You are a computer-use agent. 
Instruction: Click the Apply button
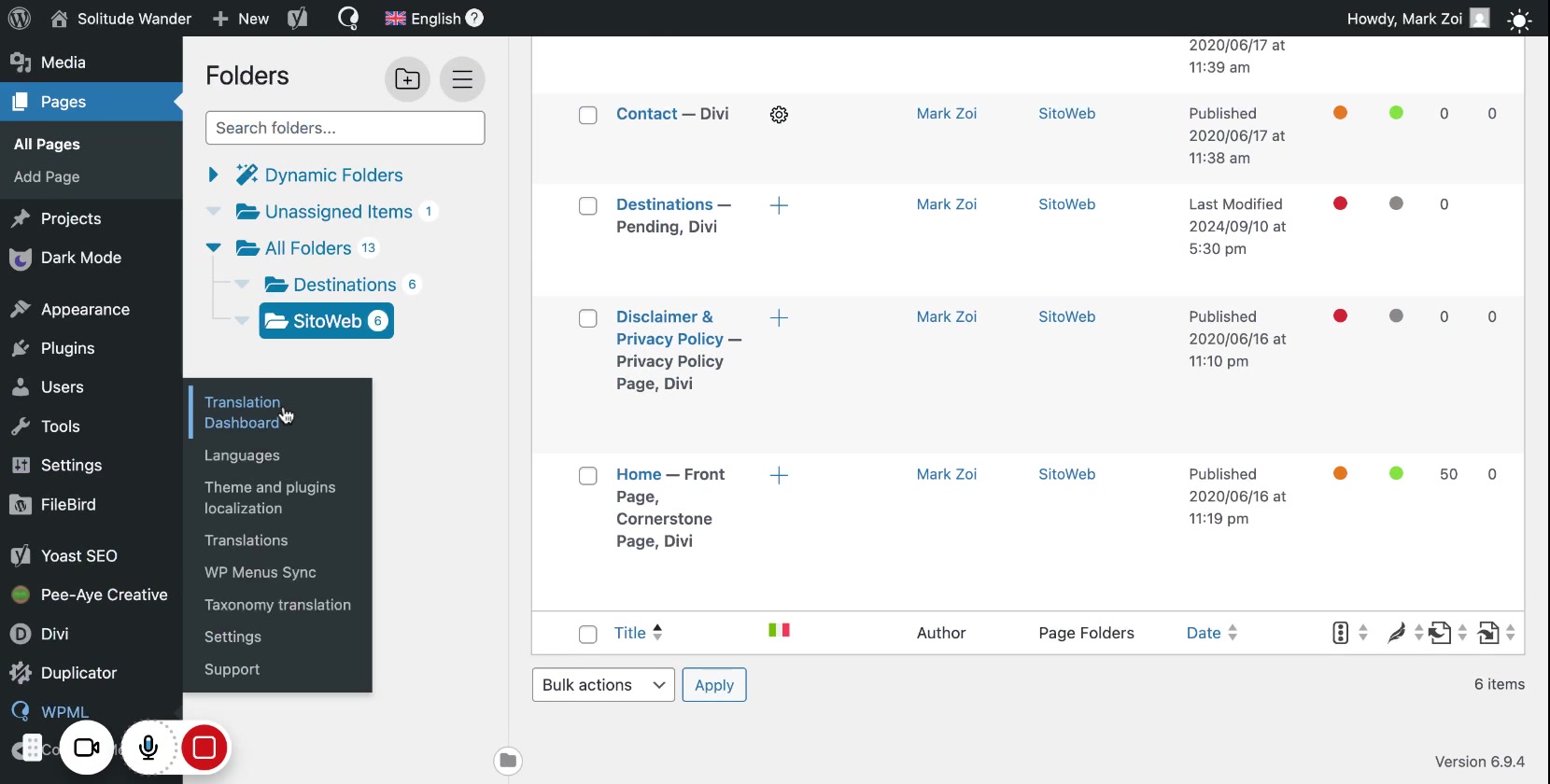[714, 685]
